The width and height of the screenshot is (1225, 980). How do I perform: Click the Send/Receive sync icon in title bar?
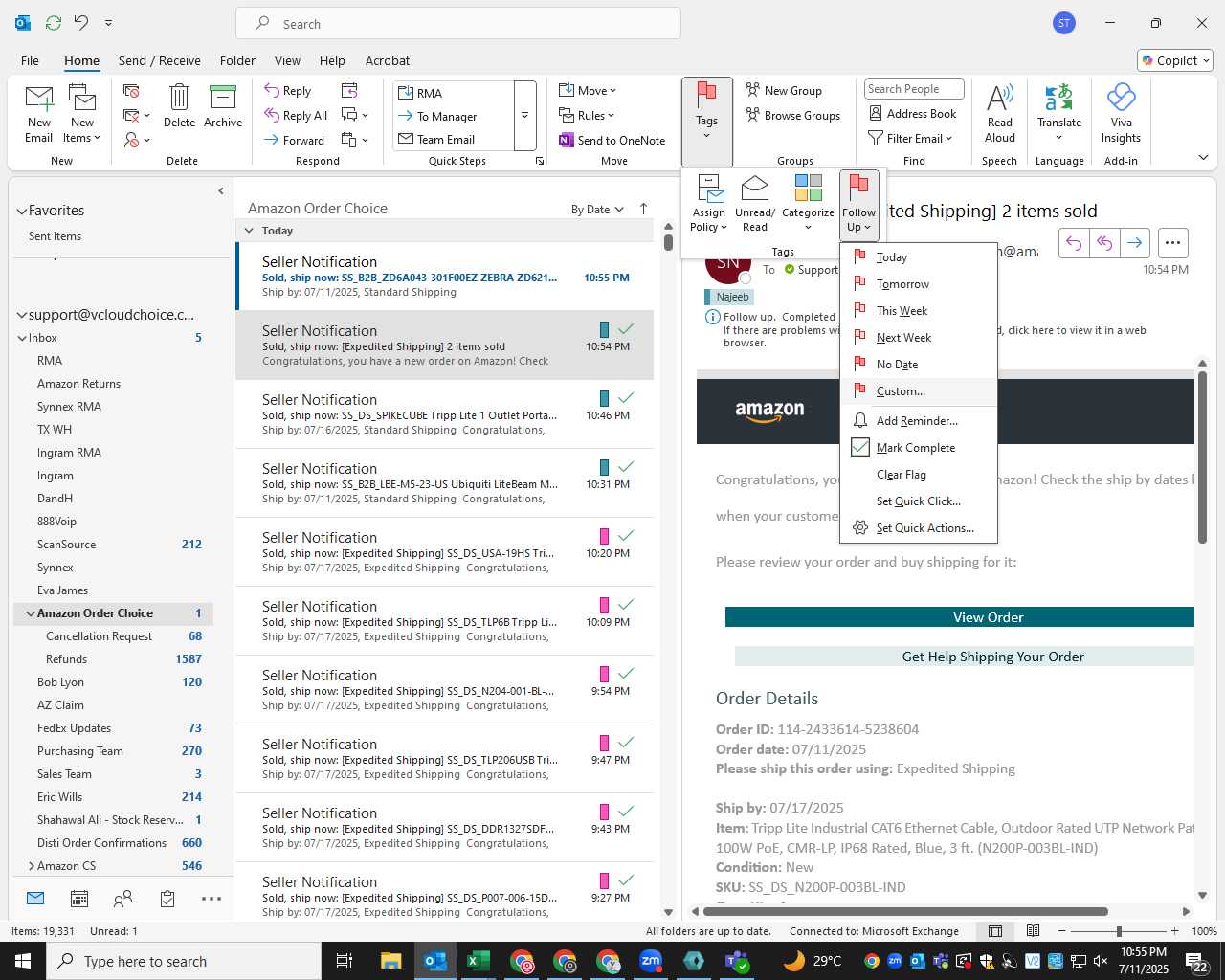[54, 22]
